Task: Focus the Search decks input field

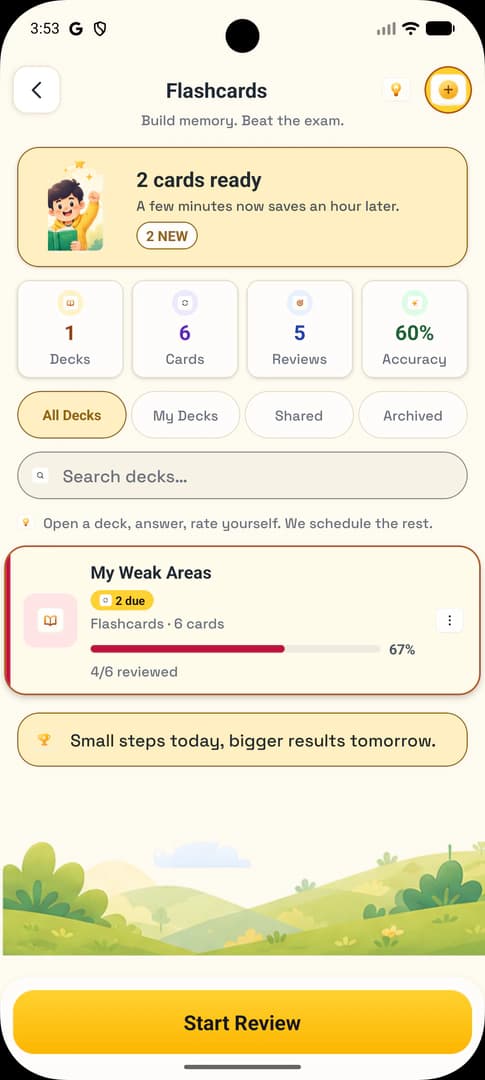Action: [x=242, y=475]
